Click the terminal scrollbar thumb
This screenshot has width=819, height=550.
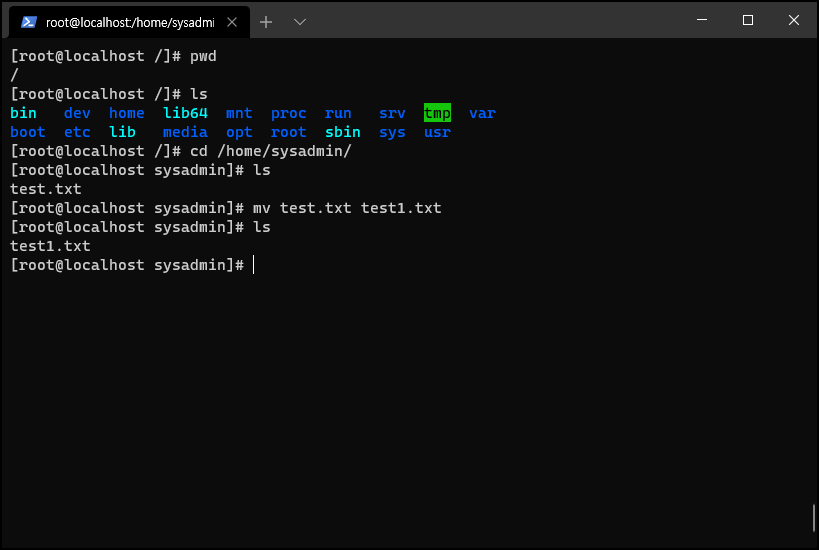coord(814,518)
